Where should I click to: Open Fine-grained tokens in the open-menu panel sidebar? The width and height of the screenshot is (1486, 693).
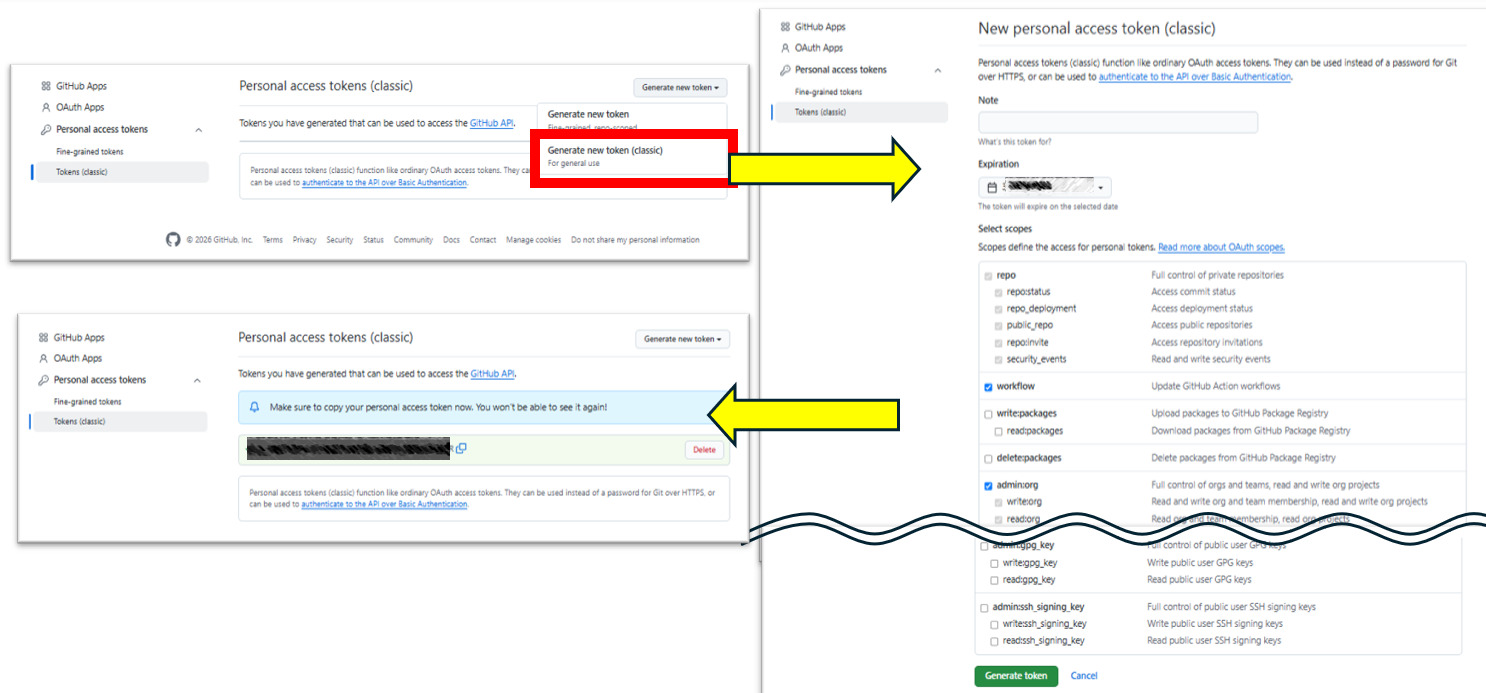[x=90, y=152]
